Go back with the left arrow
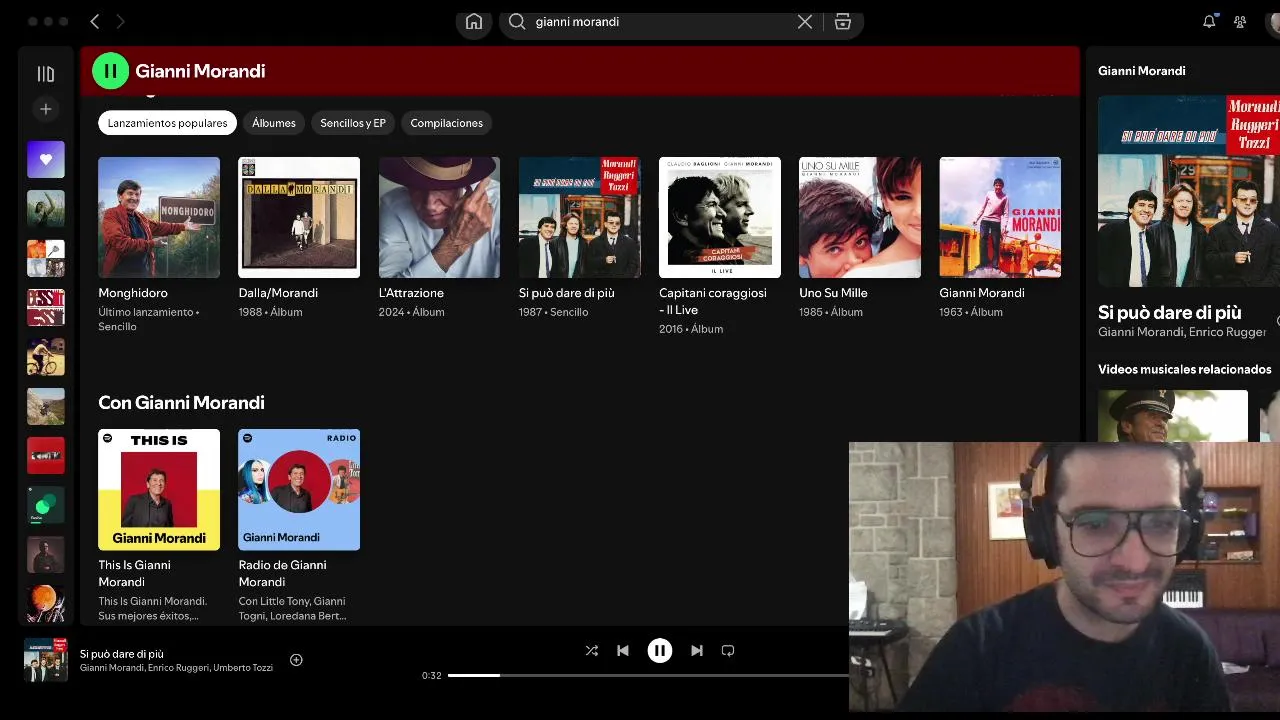Screen dimensions: 1280x720 click(x=95, y=21)
